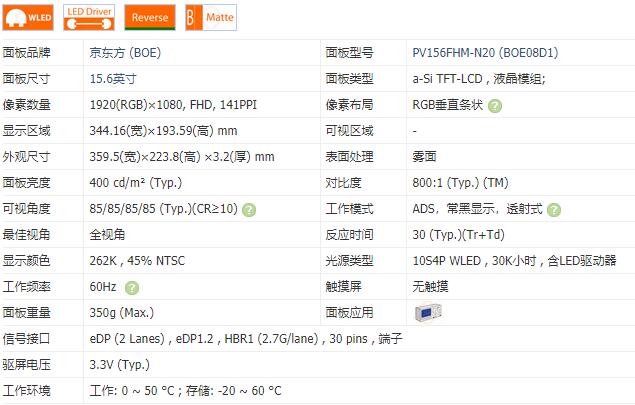
Task: Select the a-Si TFT-LCD panel type value
Action: pyautogui.click(x=479, y=79)
